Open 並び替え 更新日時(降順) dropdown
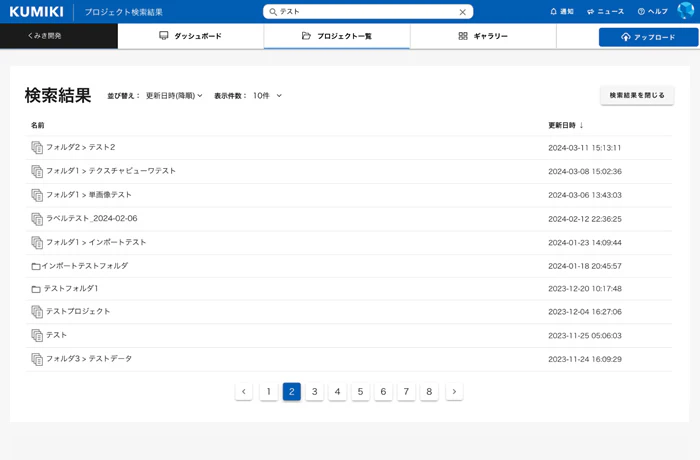Image resolution: width=700 pixels, height=460 pixels. point(174,96)
